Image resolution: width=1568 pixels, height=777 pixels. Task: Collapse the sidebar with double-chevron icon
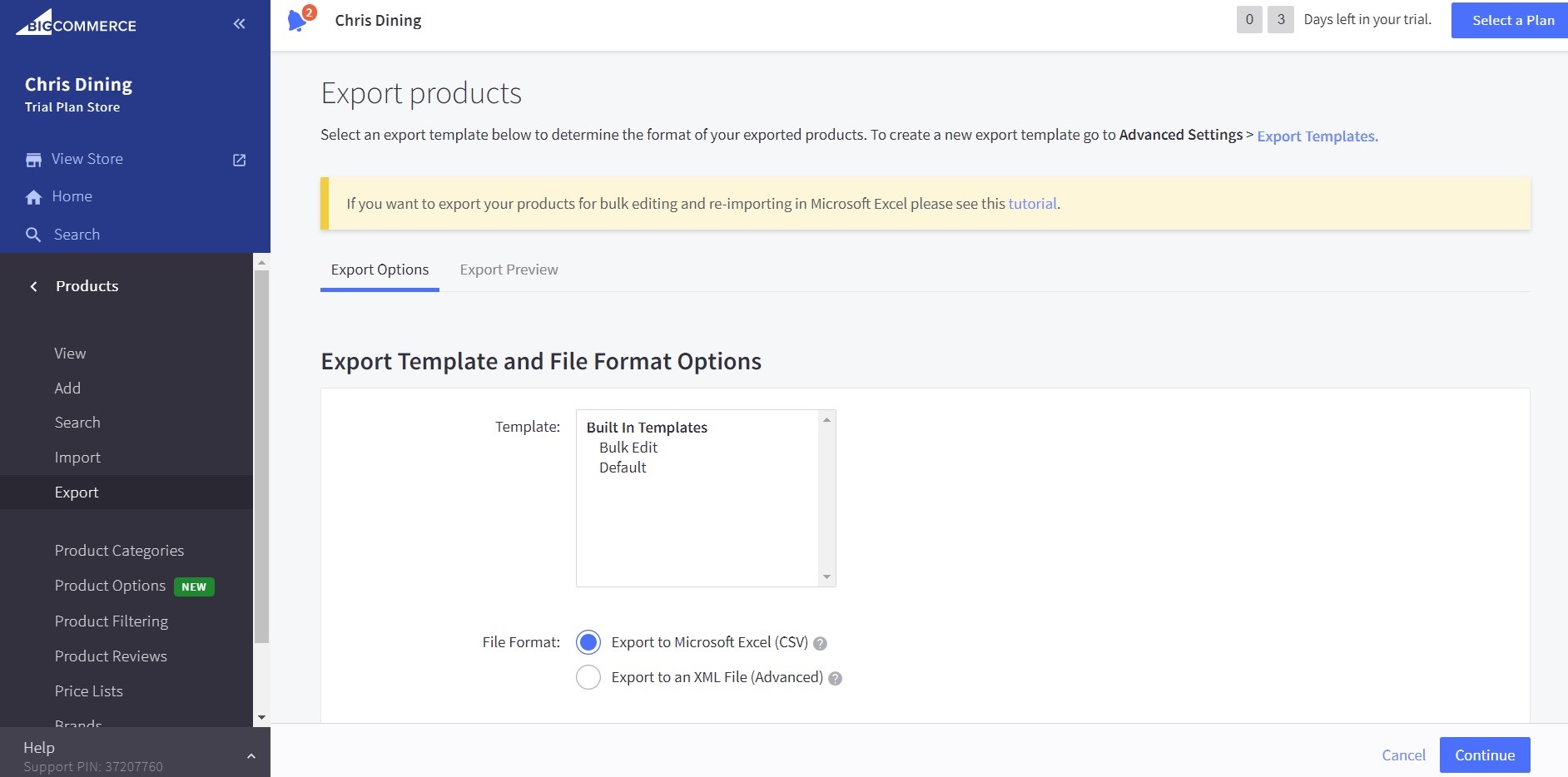[x=239, y=24]
